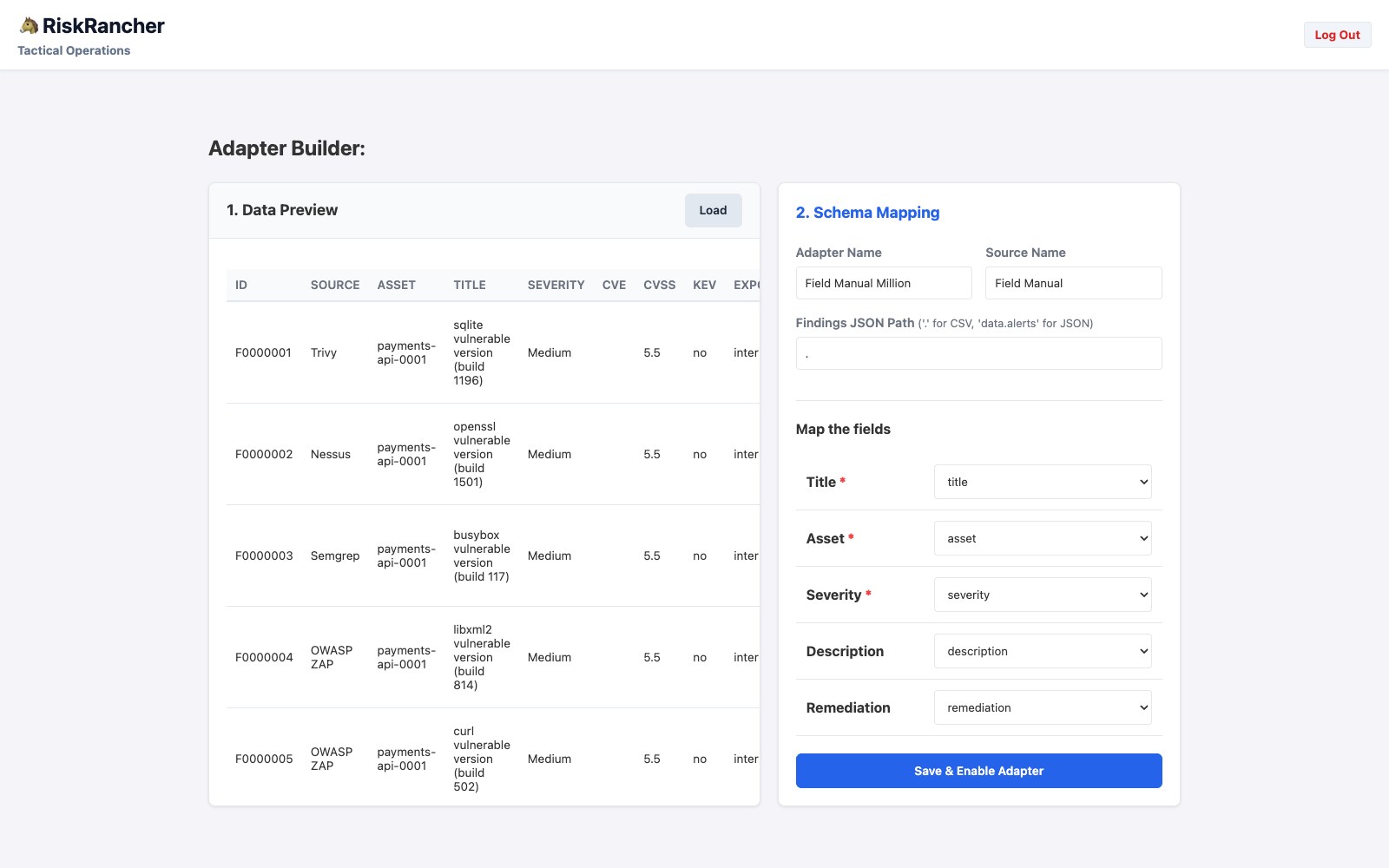Edit the Source Name input field

[1073, 283]
